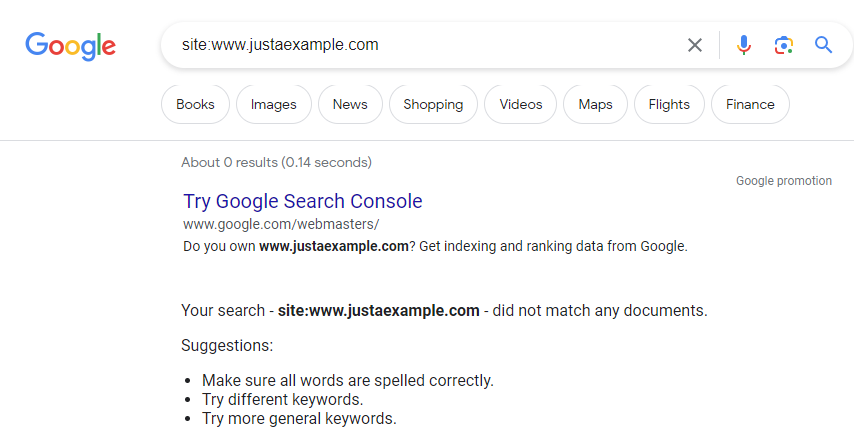The image size is (854, 447).
Task: Select the Flights filter chip
Action: (669, 104)
